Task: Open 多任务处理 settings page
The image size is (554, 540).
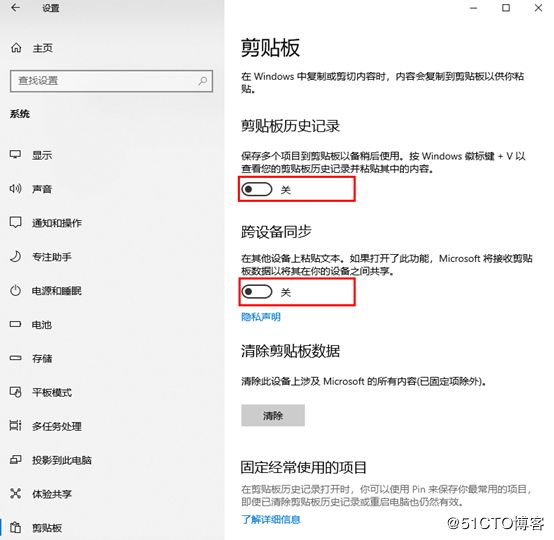Action: [x=57, y=426]
